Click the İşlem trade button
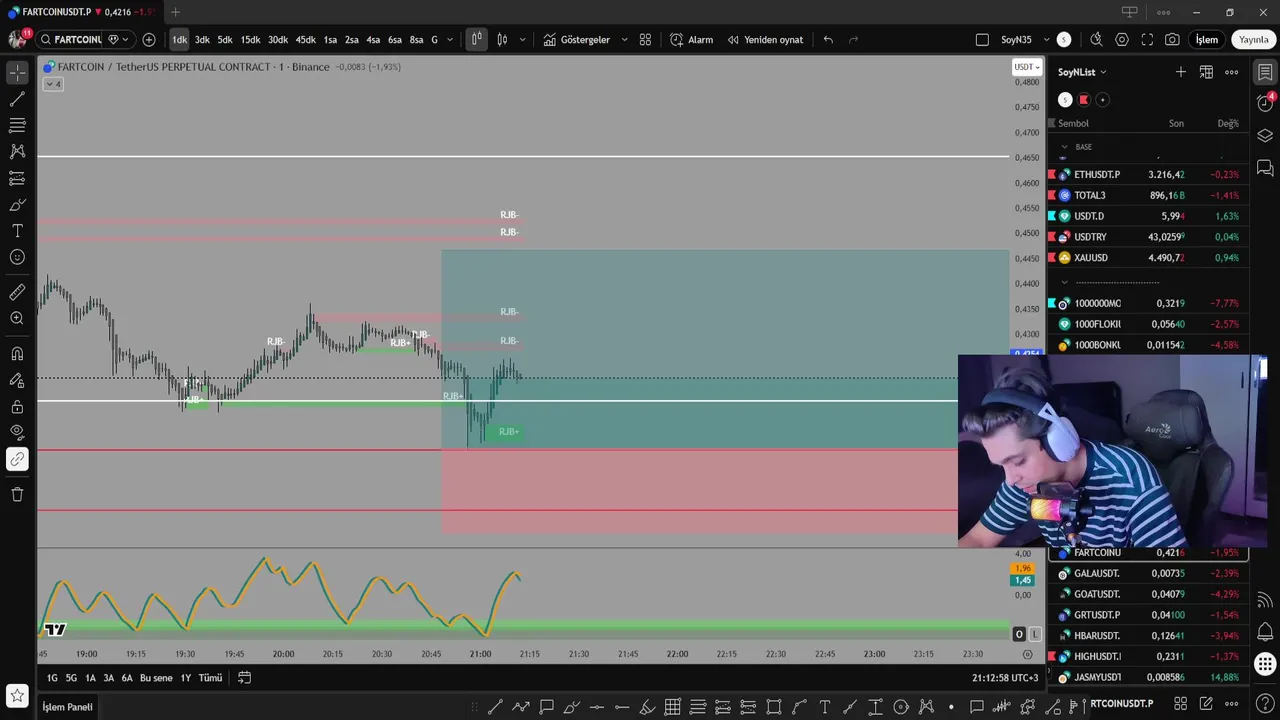This screenshot has height=720, width=1280. 1207,40
